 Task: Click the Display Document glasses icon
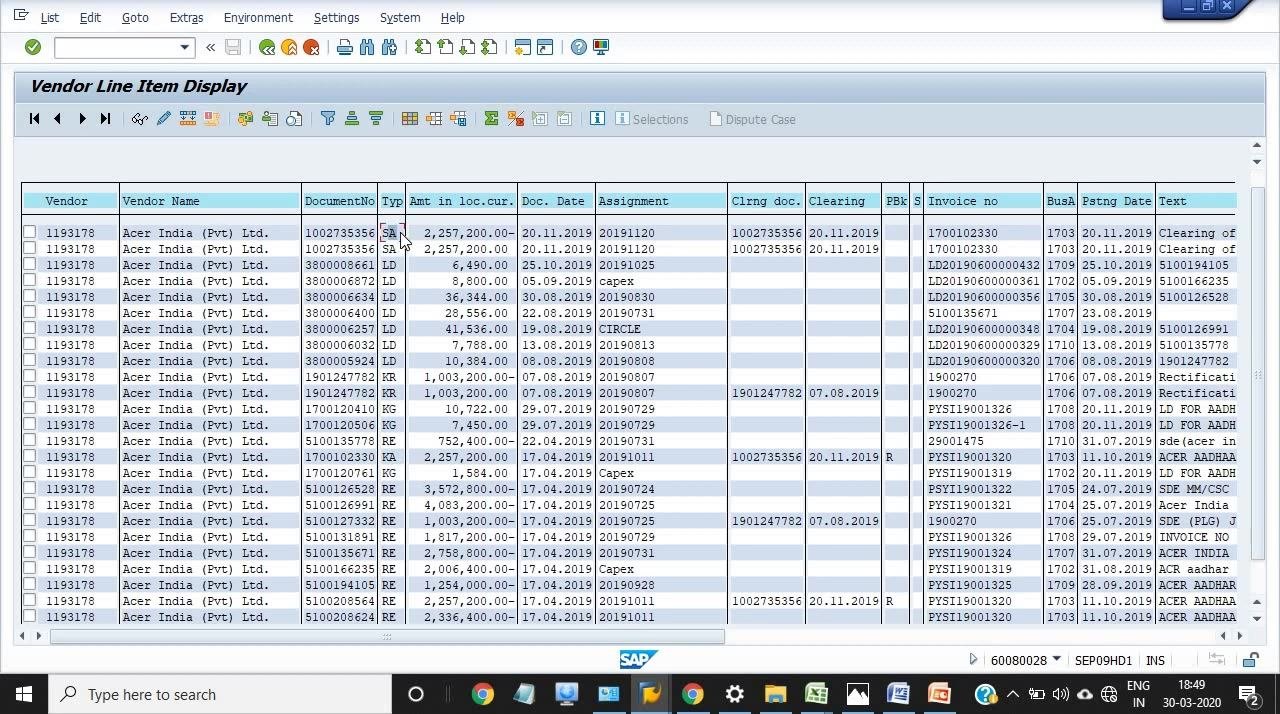(140, 119)
